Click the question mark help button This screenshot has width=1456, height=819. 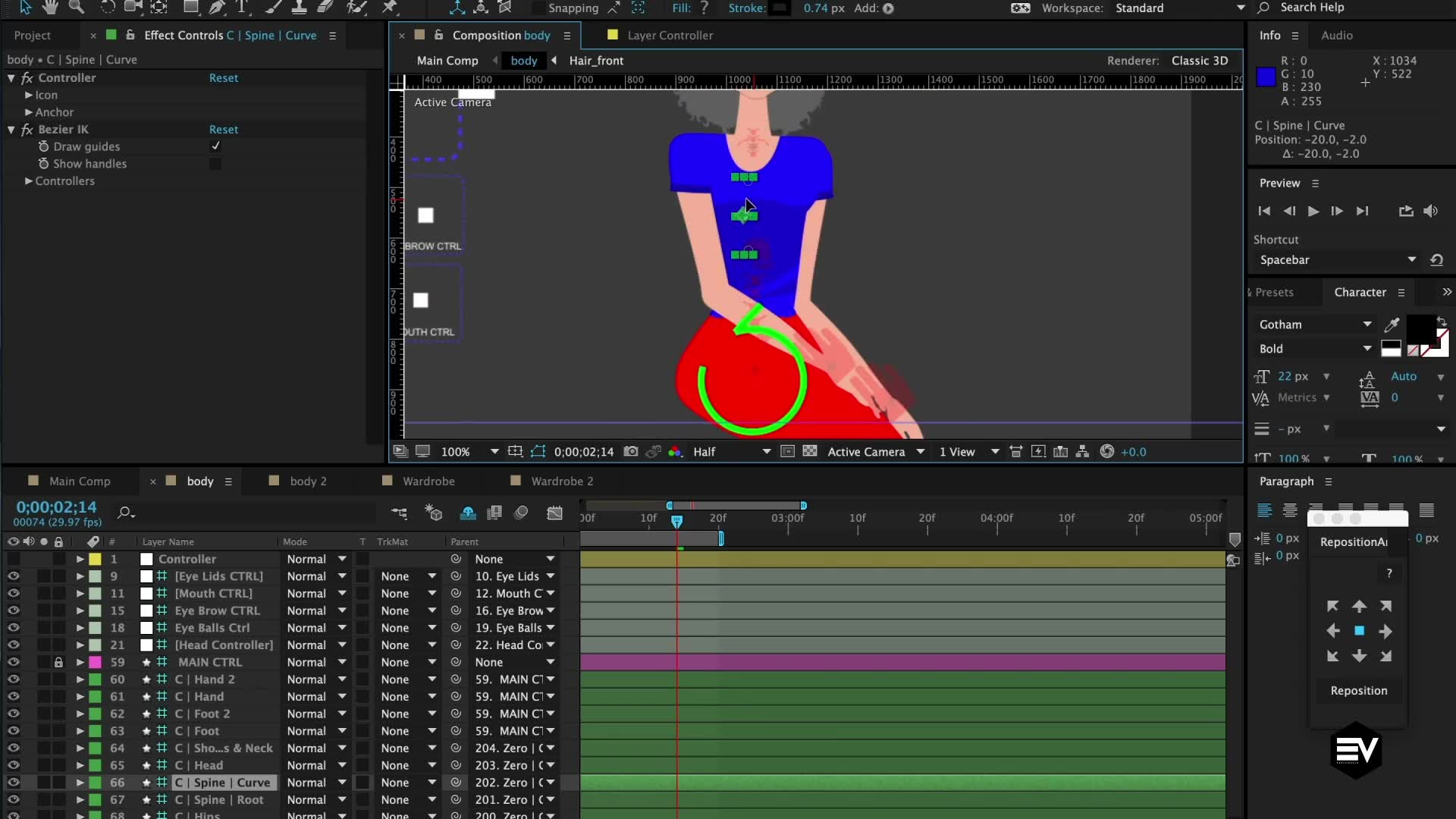[x=1389, y=573]
